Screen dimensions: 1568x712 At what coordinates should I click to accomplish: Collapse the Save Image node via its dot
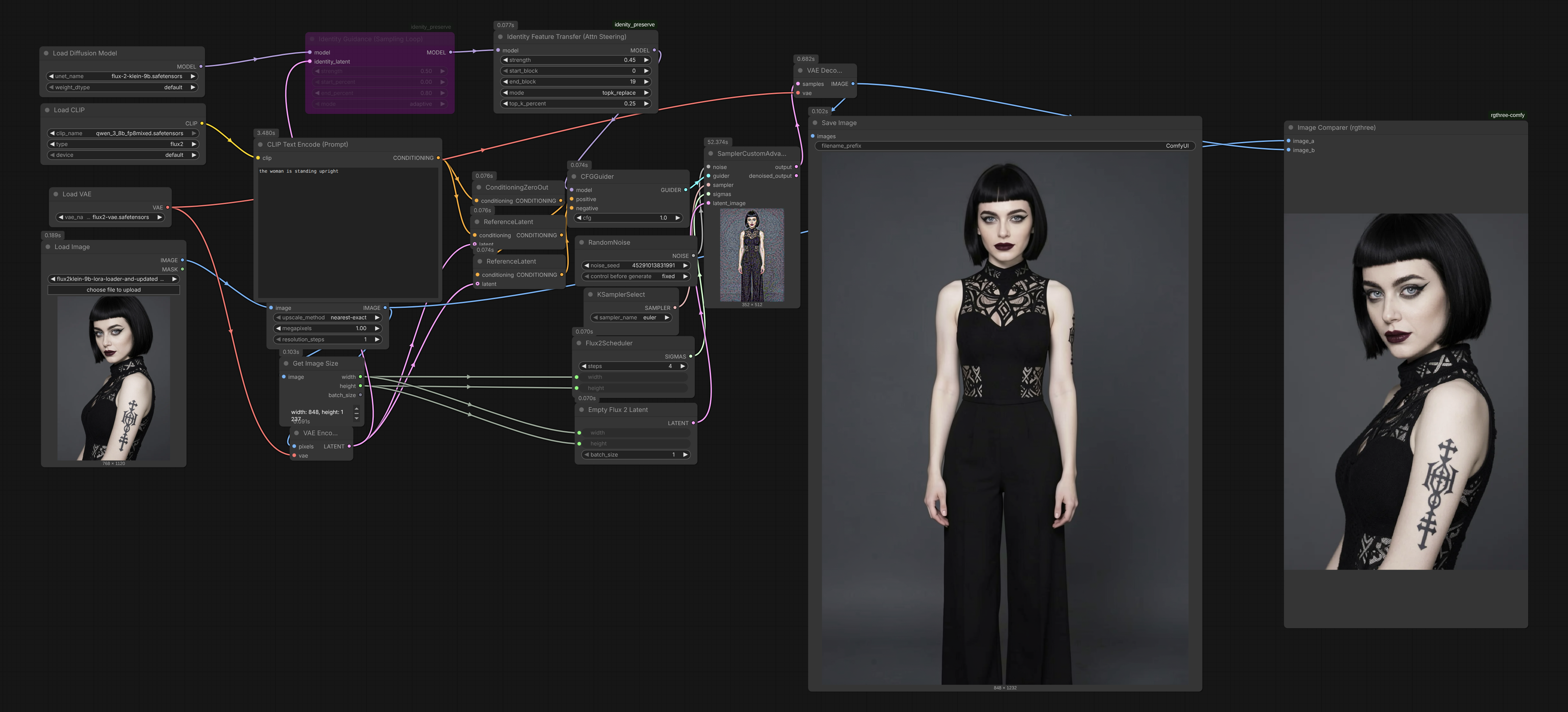tap(815, 123)
